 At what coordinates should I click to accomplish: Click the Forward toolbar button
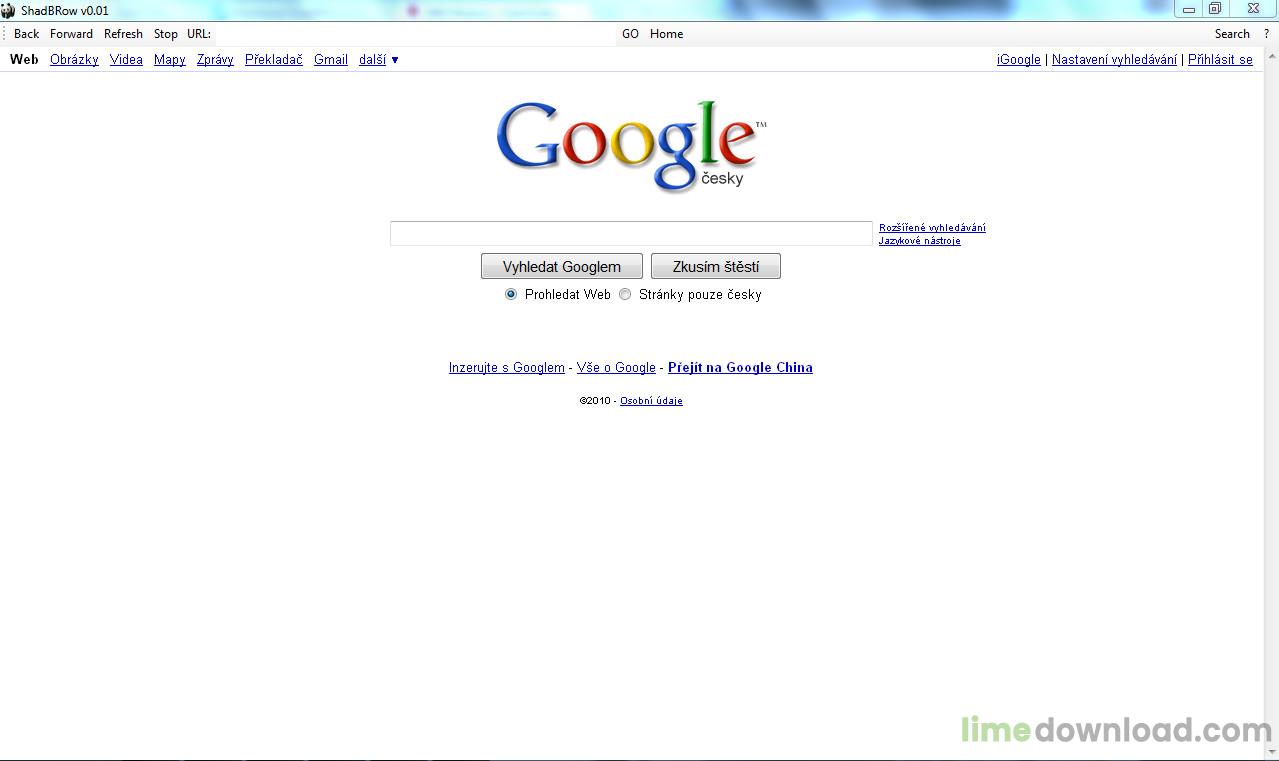pos(71,34)
